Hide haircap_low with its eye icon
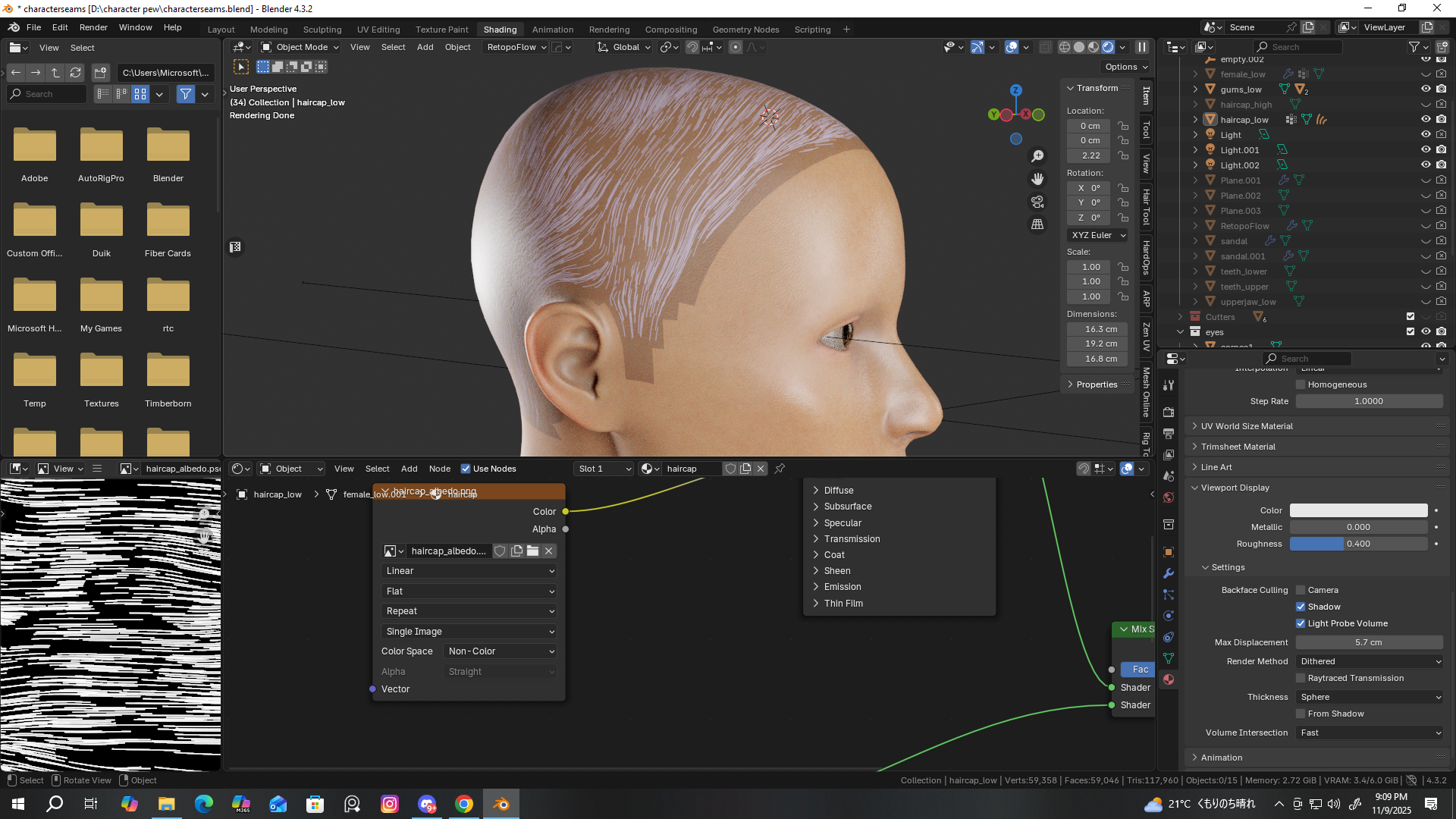The image size is (1456, 819). pyautogui.click(x=1426, y=120)
